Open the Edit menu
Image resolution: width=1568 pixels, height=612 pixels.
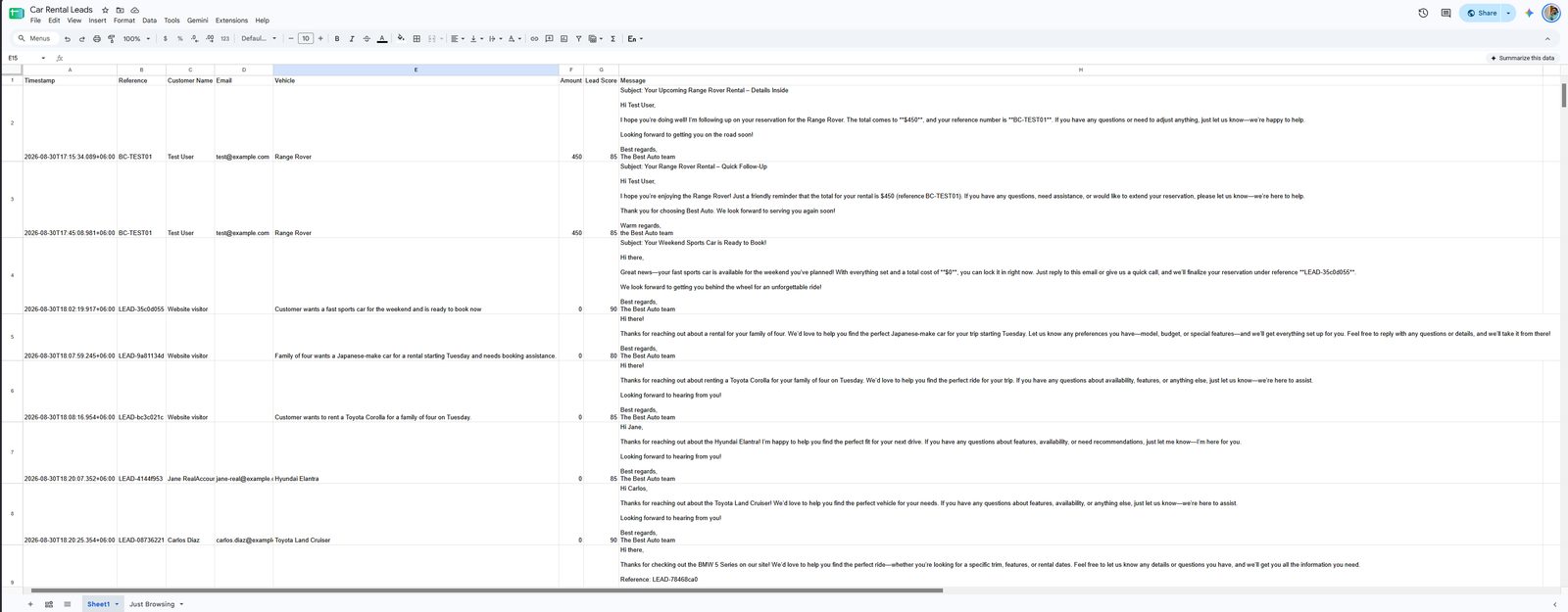pyautogui.click(x=54, y=21)
